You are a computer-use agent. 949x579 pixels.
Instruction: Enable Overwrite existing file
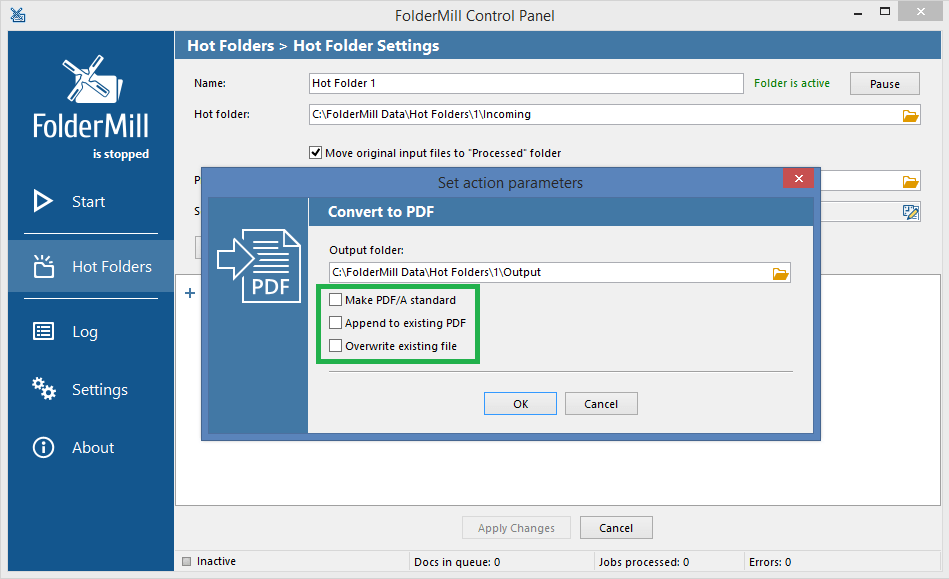point(336,345)
